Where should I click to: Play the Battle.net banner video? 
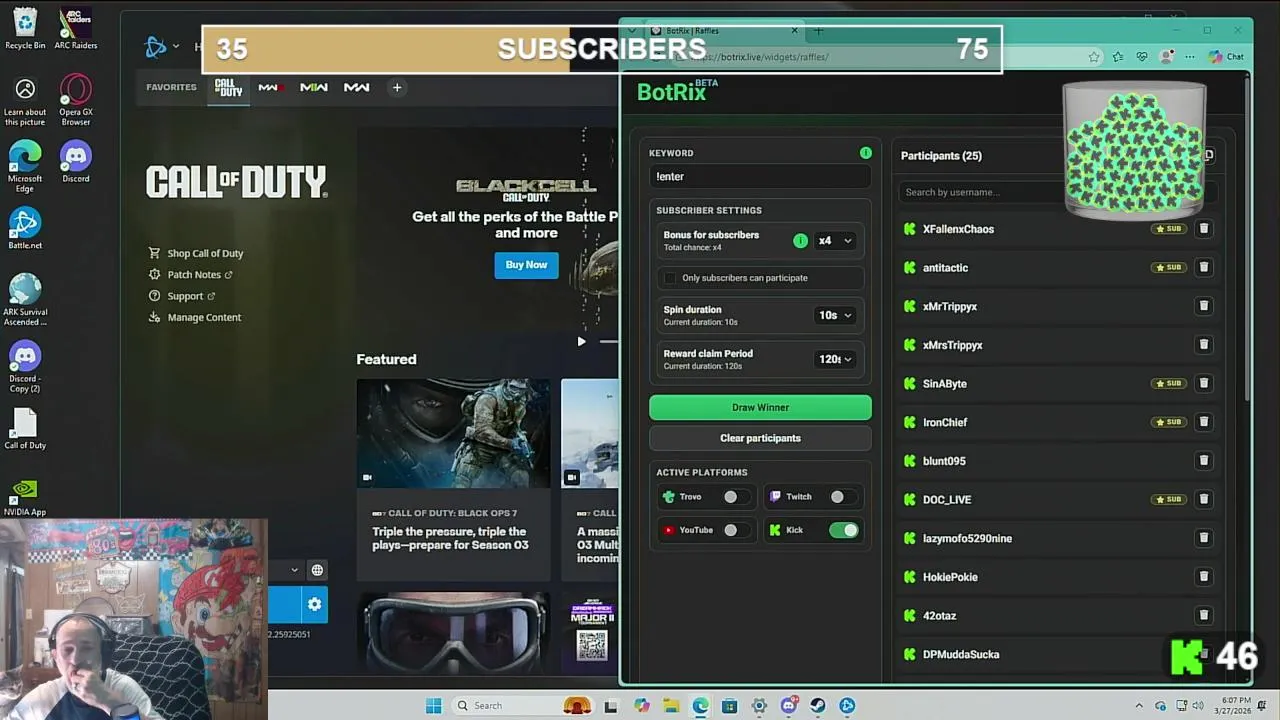point(581,342)
